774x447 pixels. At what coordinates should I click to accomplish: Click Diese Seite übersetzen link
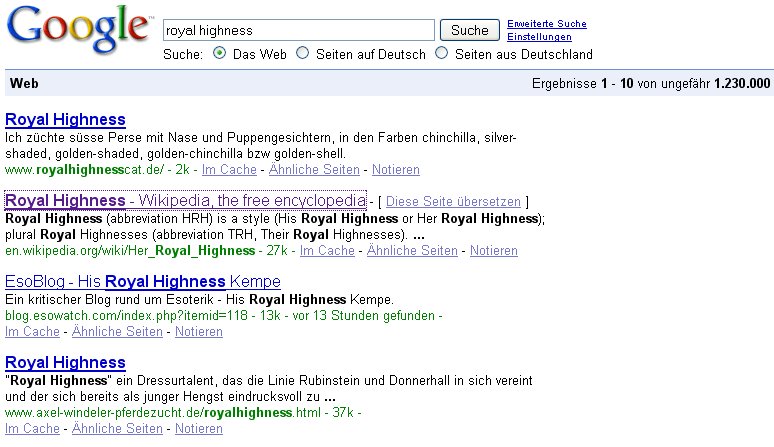tap(453, 202)
